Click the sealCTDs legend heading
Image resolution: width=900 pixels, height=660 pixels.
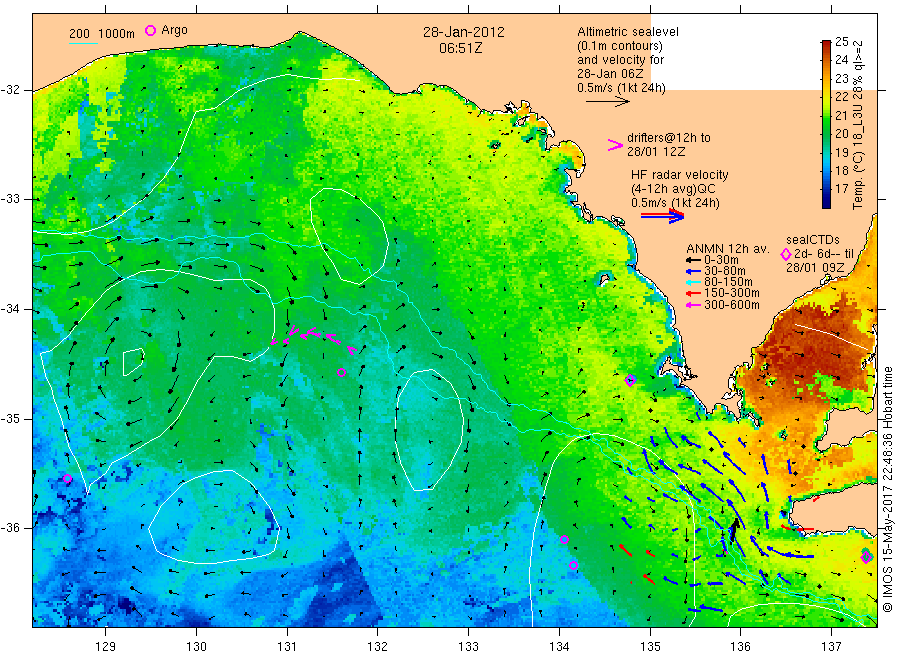[813, 240]
